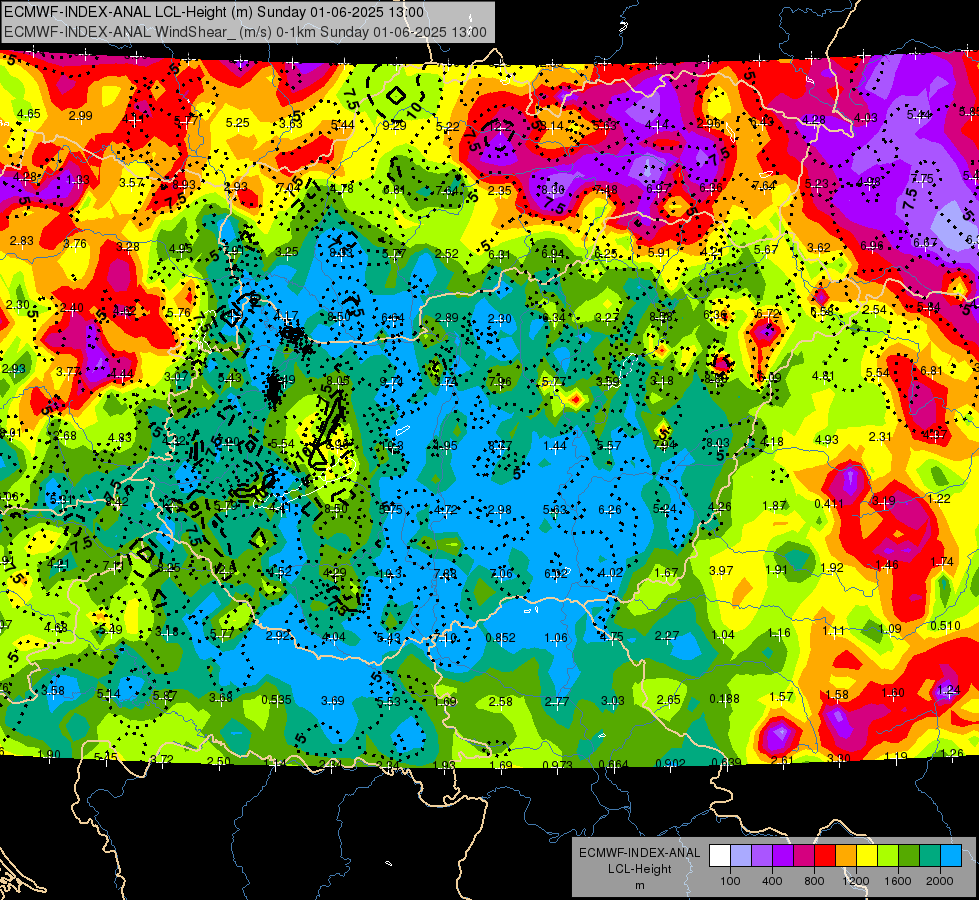This screenshot has height=900, width=979.
Task: Click the map value '4.65'
Action: point(29,114)
